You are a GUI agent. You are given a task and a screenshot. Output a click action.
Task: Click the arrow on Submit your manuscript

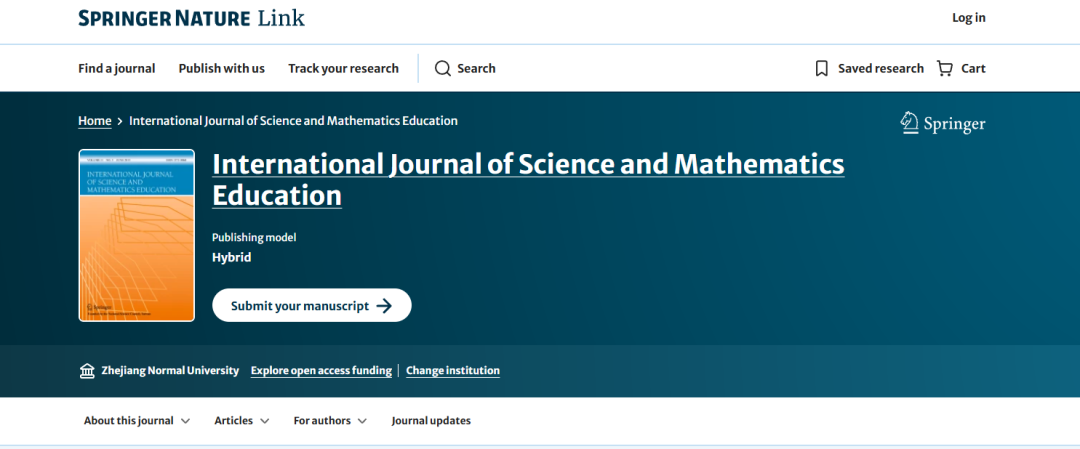click(384, 306)
